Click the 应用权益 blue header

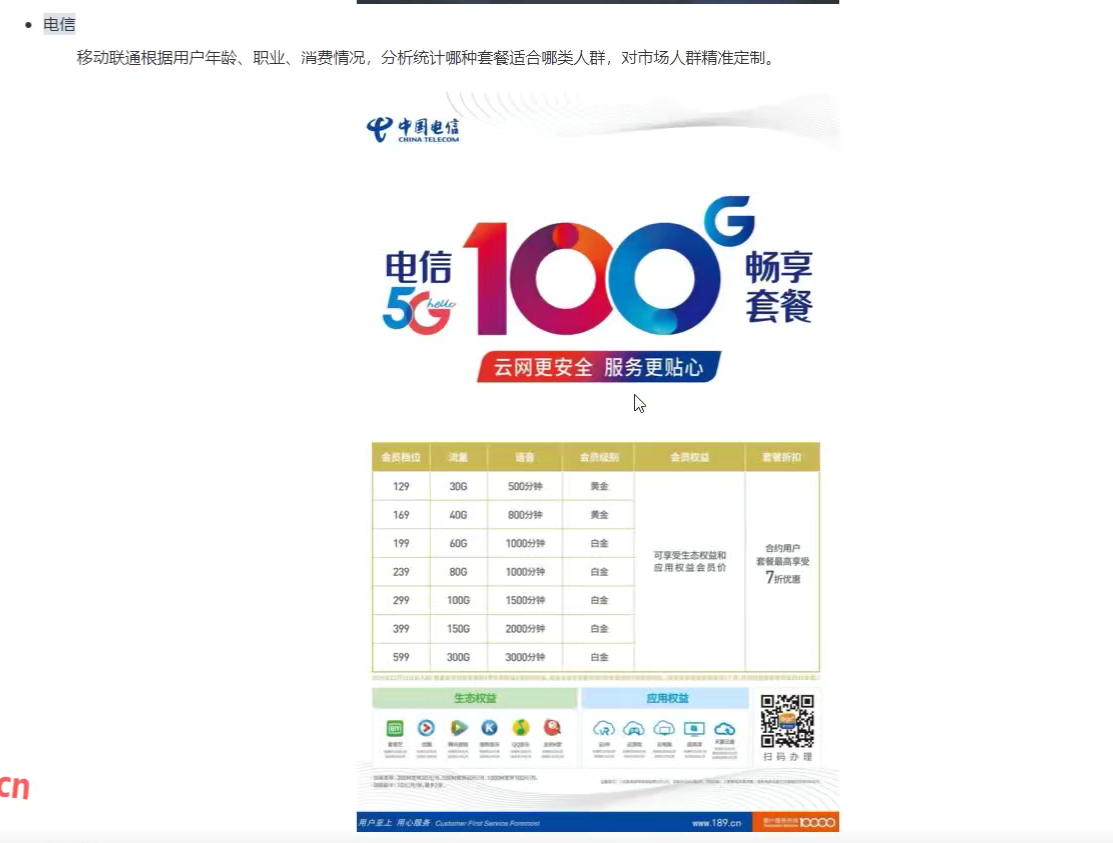[665, 698]
